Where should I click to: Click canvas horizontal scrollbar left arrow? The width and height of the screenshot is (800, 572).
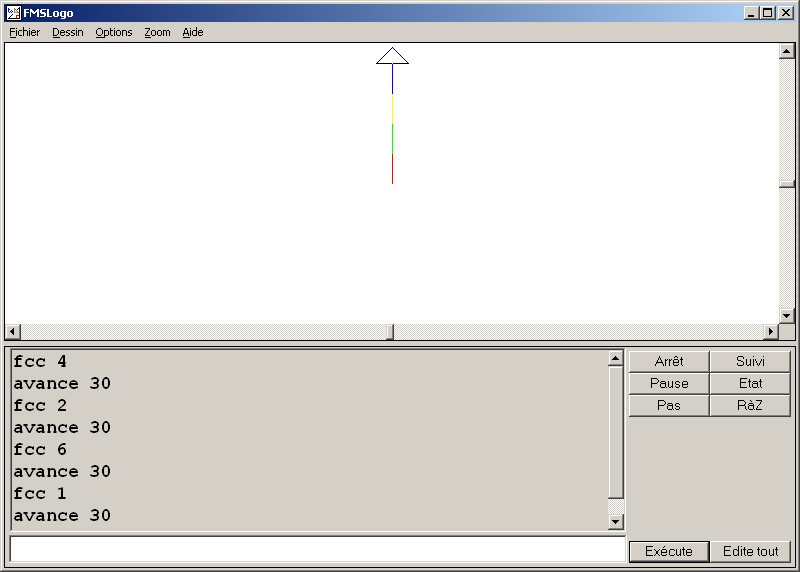(13, 332)
